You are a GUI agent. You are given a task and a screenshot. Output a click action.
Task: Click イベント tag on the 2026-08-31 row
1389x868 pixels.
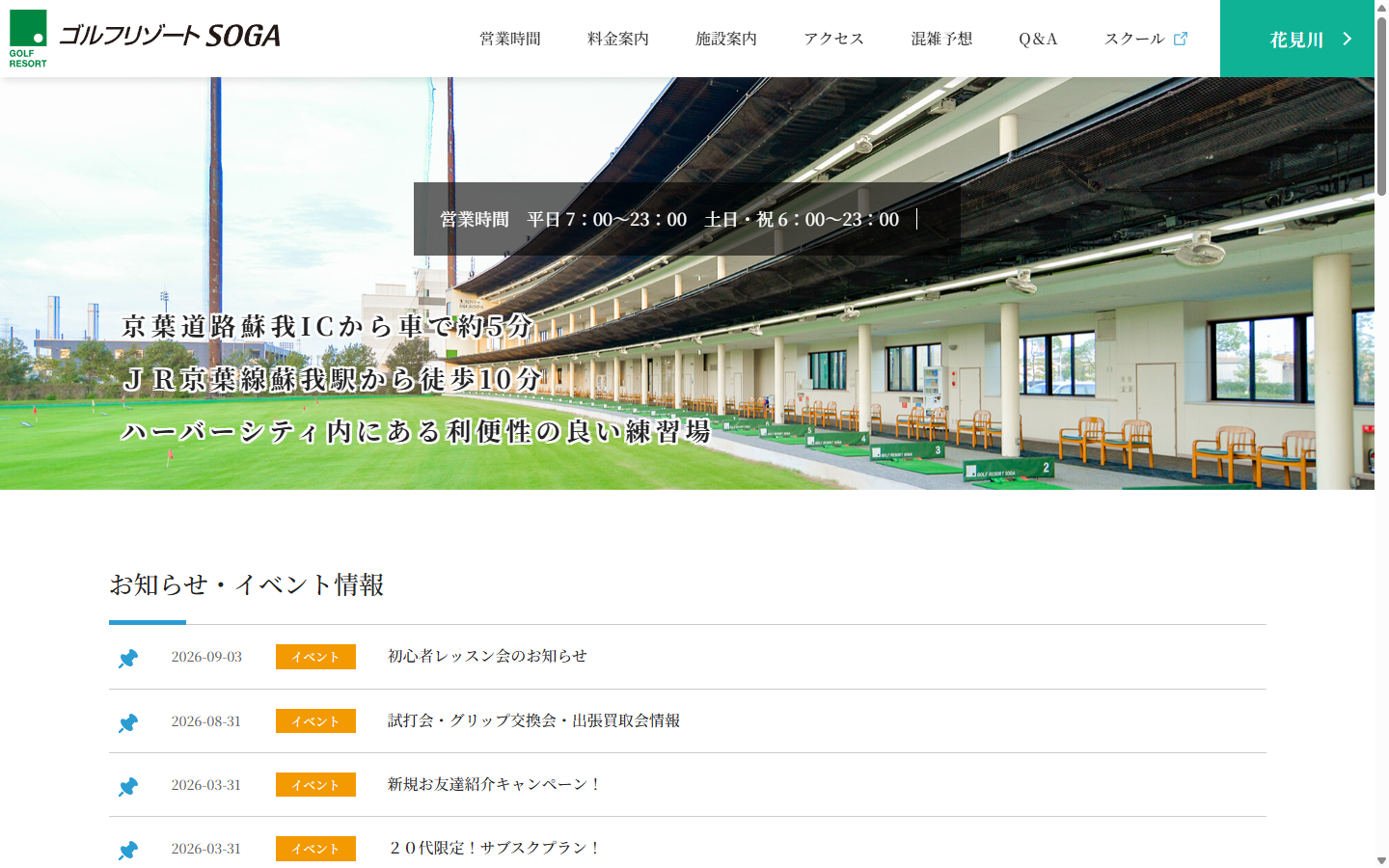tap(315, 721)
